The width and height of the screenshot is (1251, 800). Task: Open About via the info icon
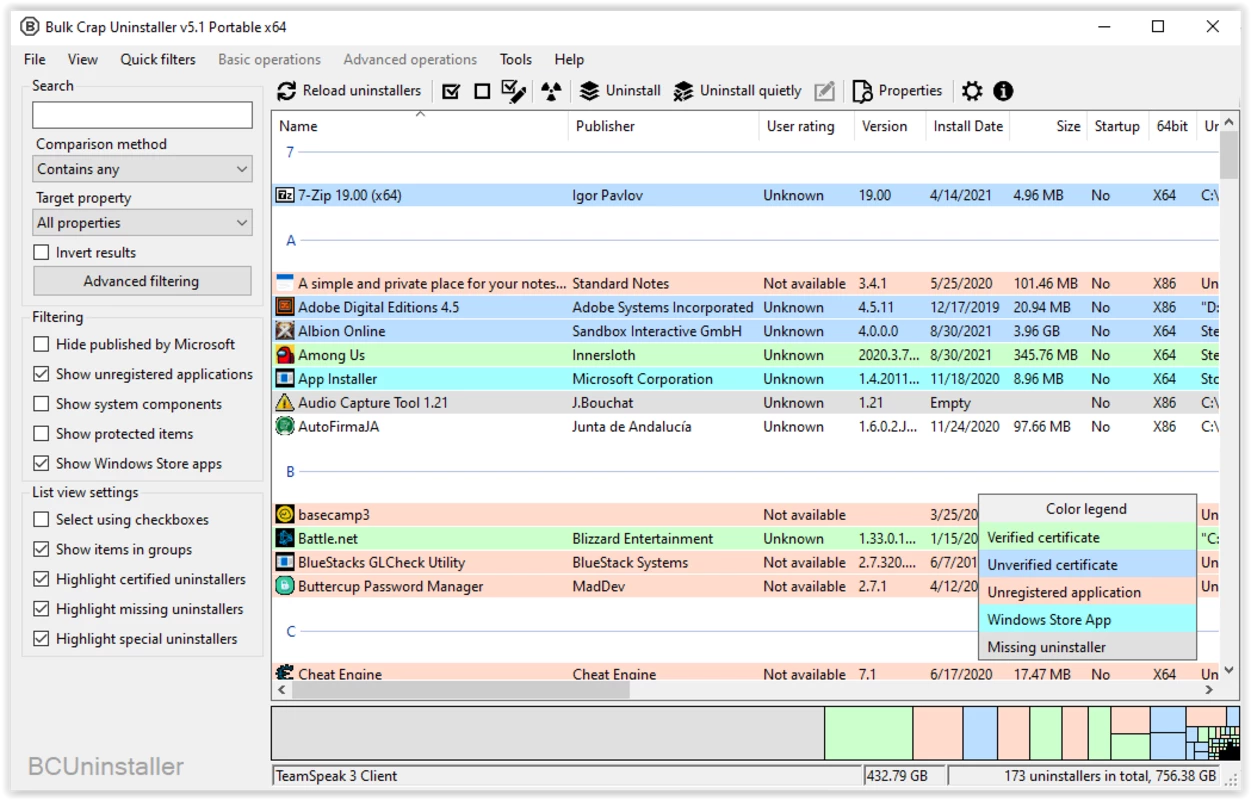tap(1003, 91)
